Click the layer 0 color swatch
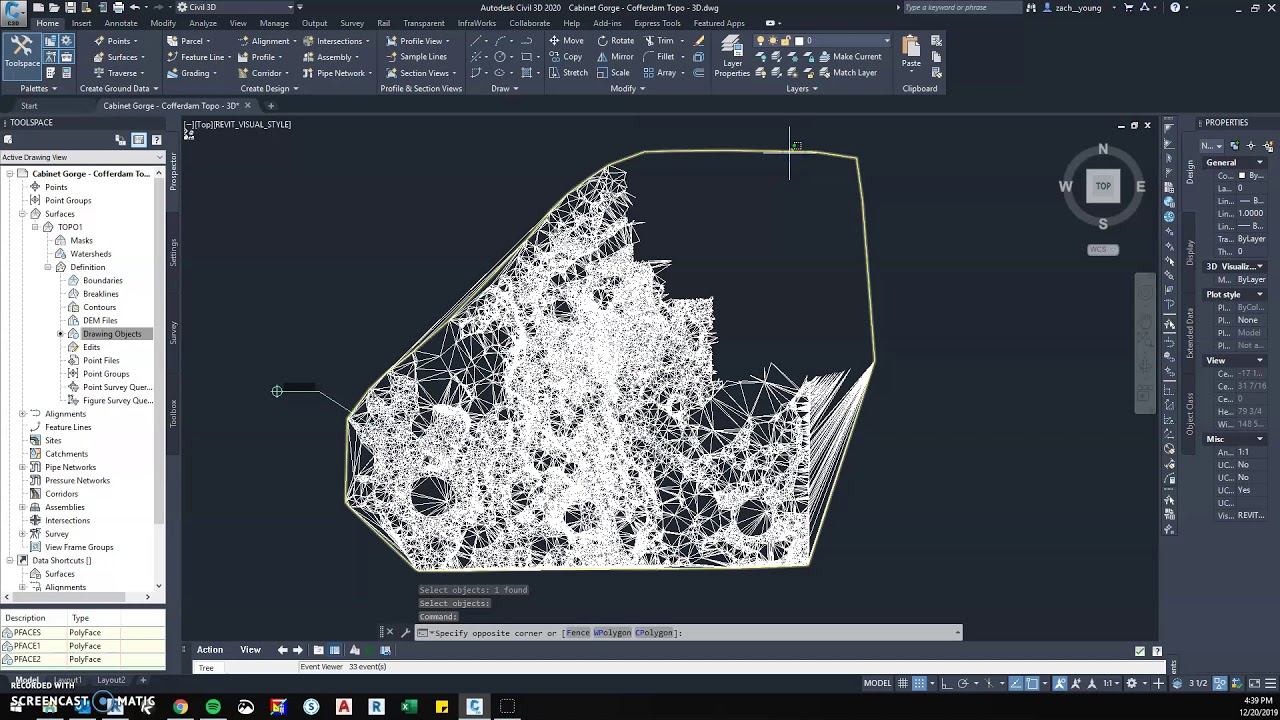1280x720 pixels. pos(798,41)
